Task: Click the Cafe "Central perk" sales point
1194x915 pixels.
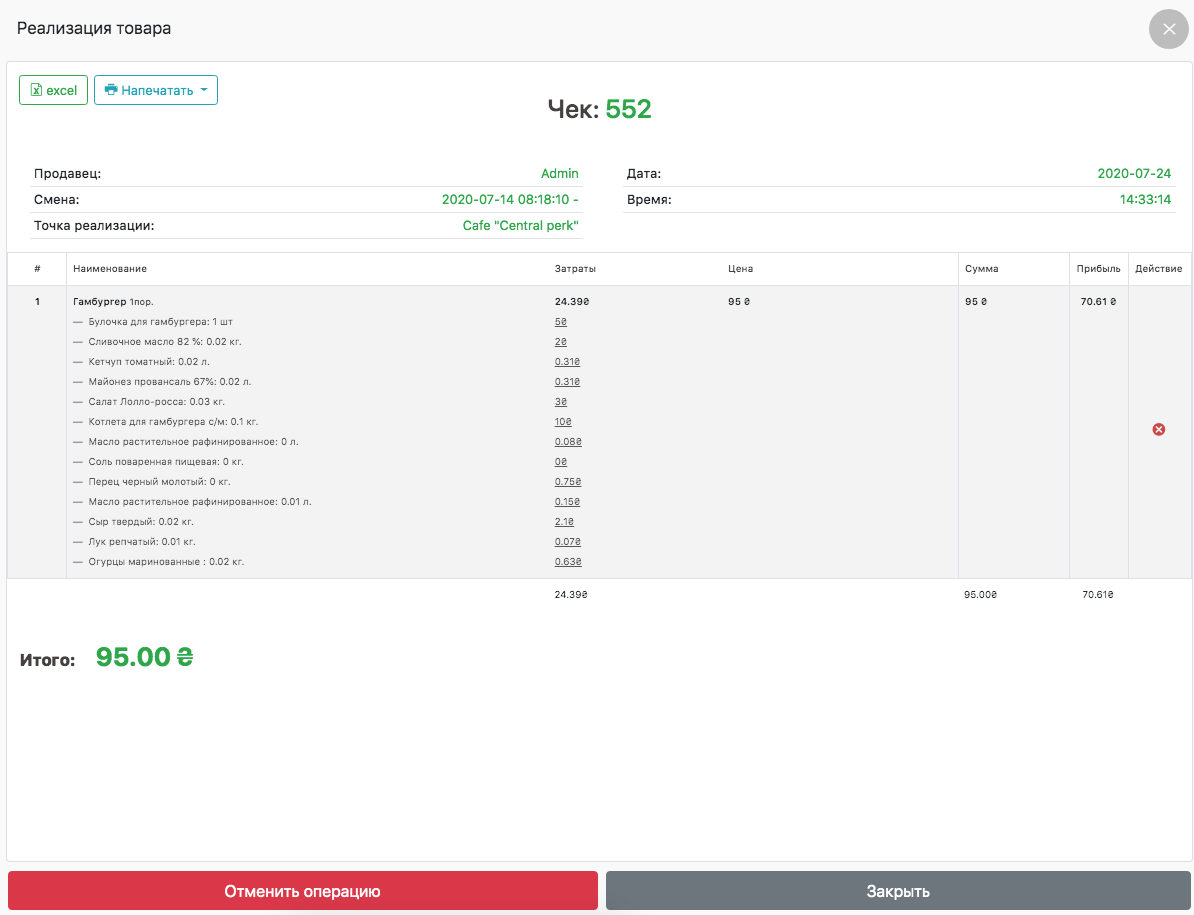Action: (520, 226)
